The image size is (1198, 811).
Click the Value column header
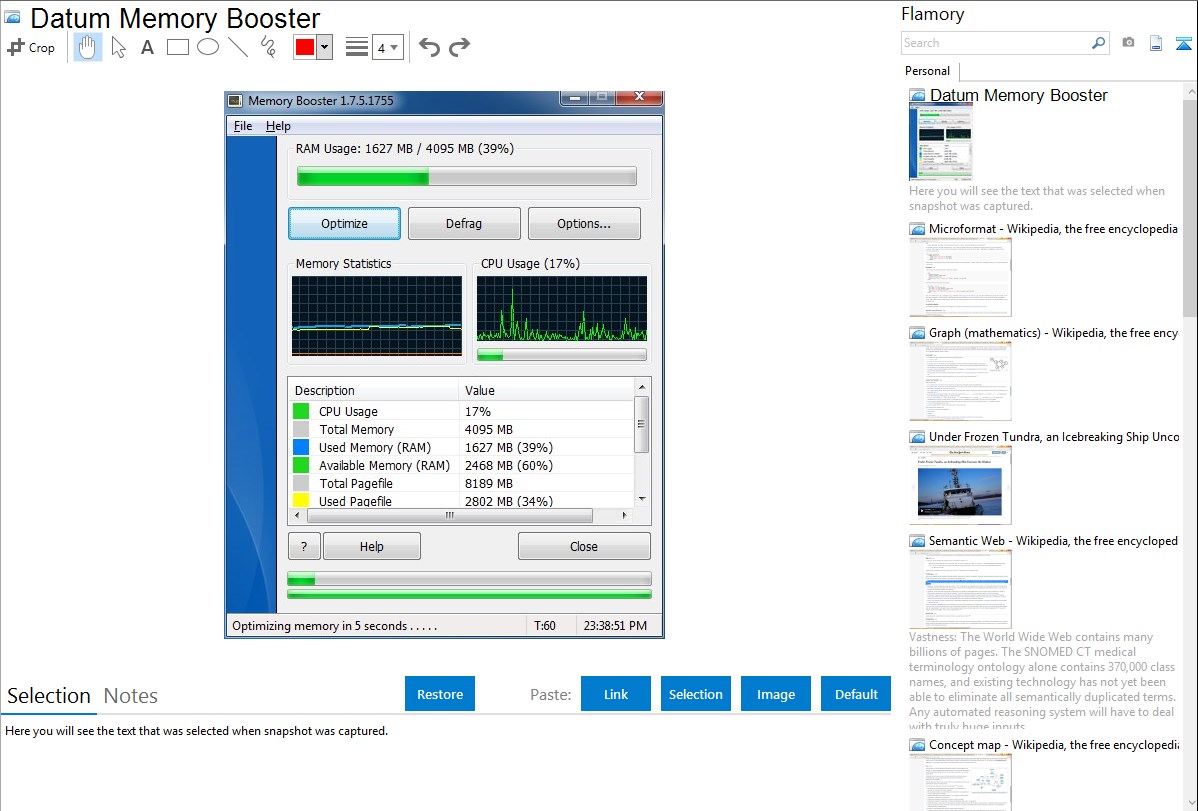[546, 390]
